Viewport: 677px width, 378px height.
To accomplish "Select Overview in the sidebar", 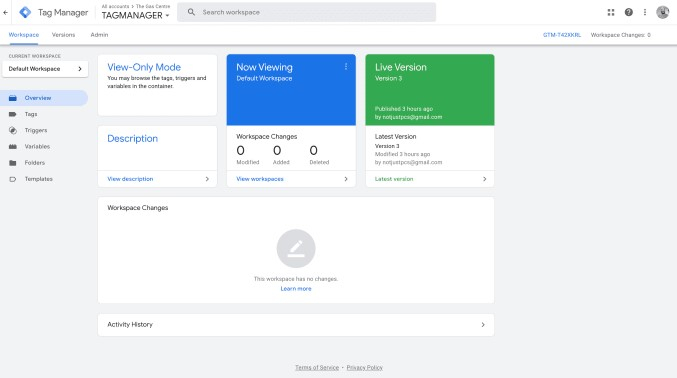I will click(44, 98).
